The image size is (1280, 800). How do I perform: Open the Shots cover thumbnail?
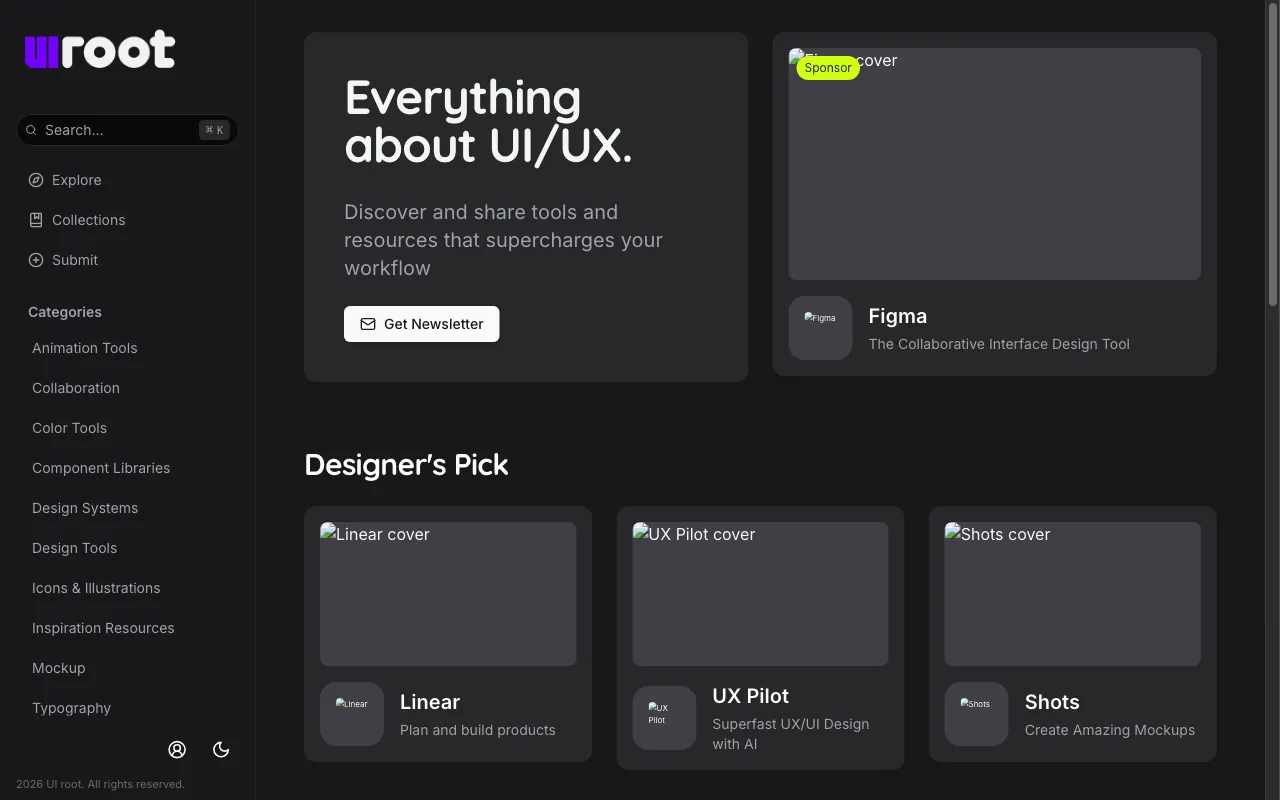click(x=1073, y=594)
